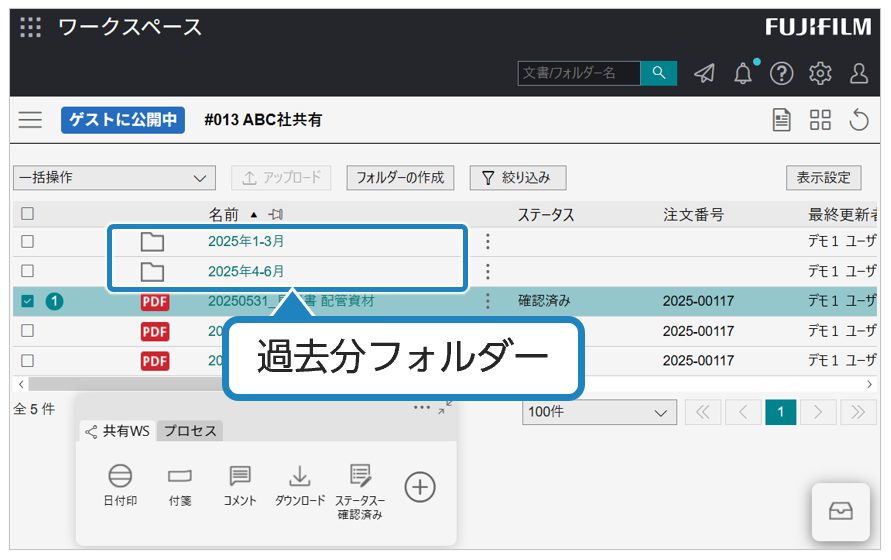
Task: Click the pin column icon beside 名前
Action: point(276,214)
